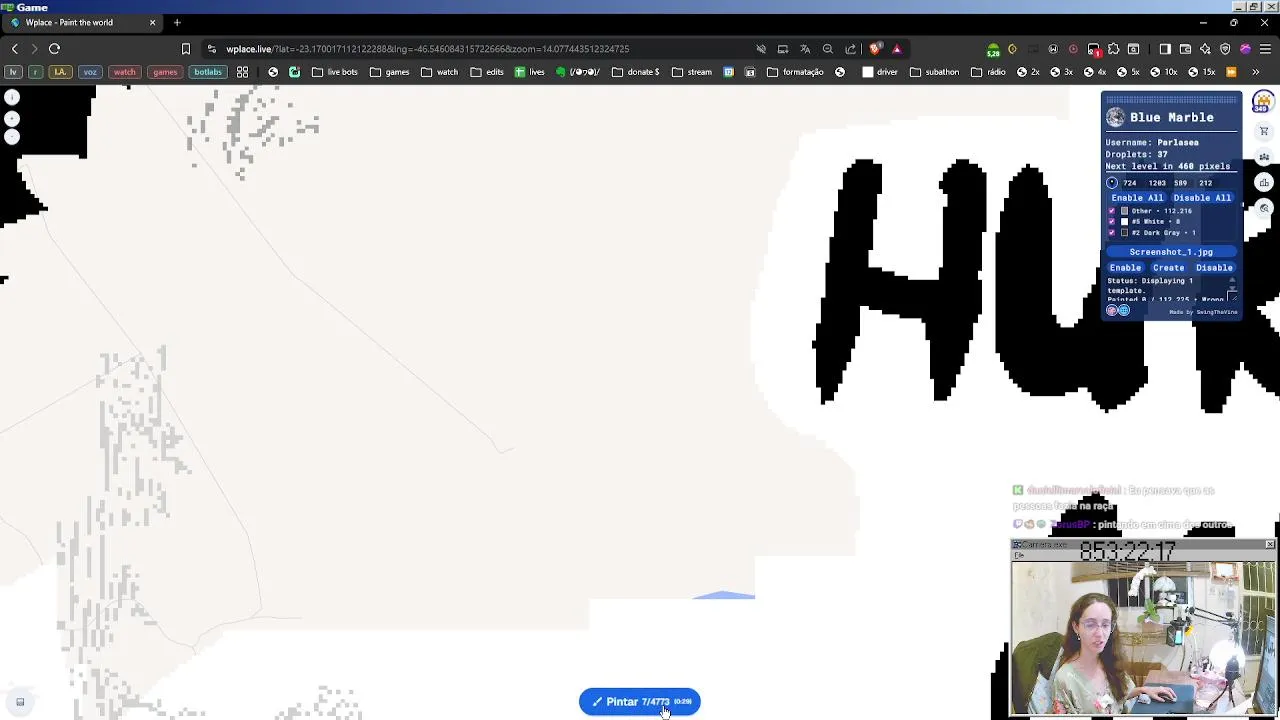Click the Other gray color swatch

1124,211
